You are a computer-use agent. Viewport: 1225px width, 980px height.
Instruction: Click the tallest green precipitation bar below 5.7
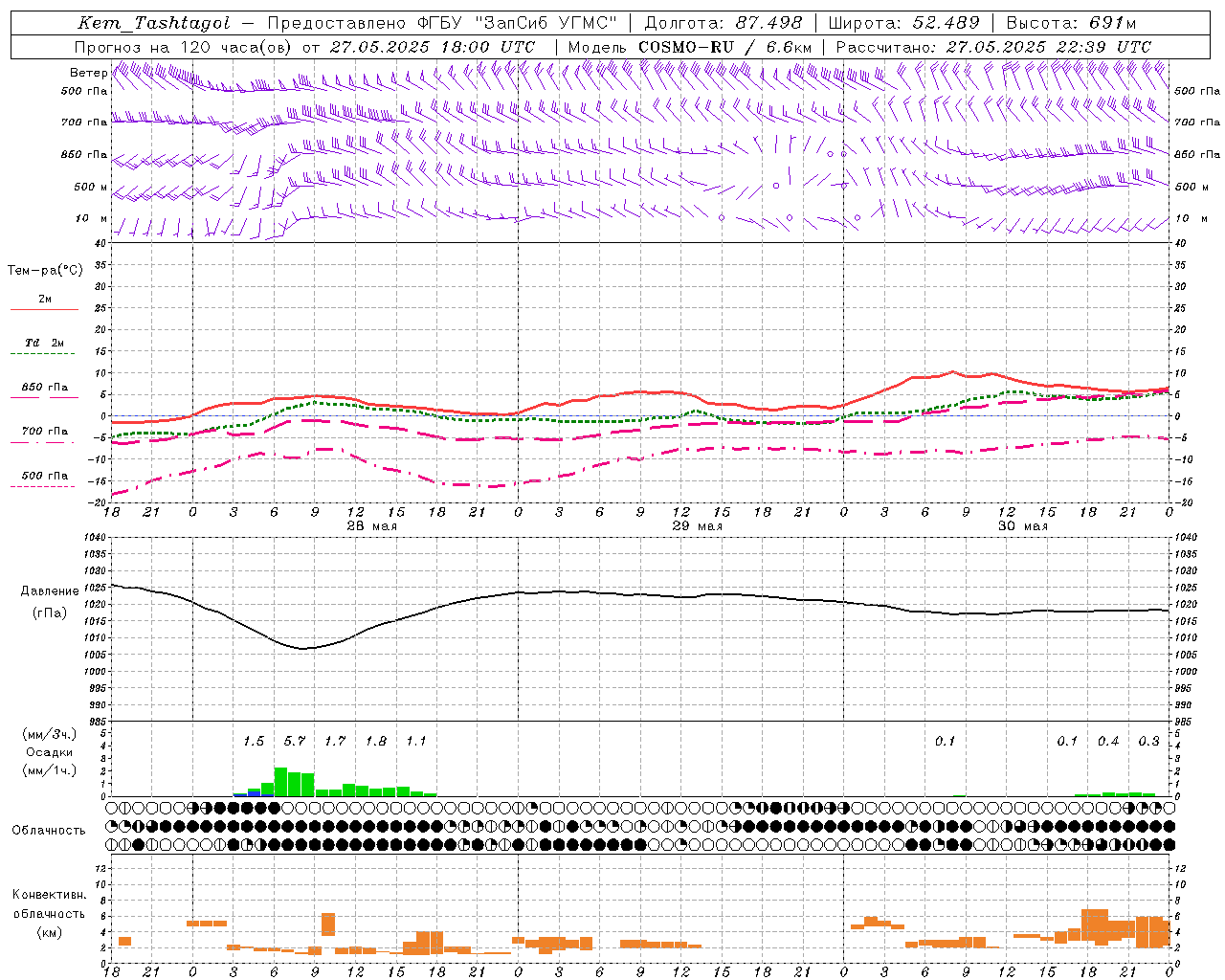pyautogui.click(x=281, y=782)
